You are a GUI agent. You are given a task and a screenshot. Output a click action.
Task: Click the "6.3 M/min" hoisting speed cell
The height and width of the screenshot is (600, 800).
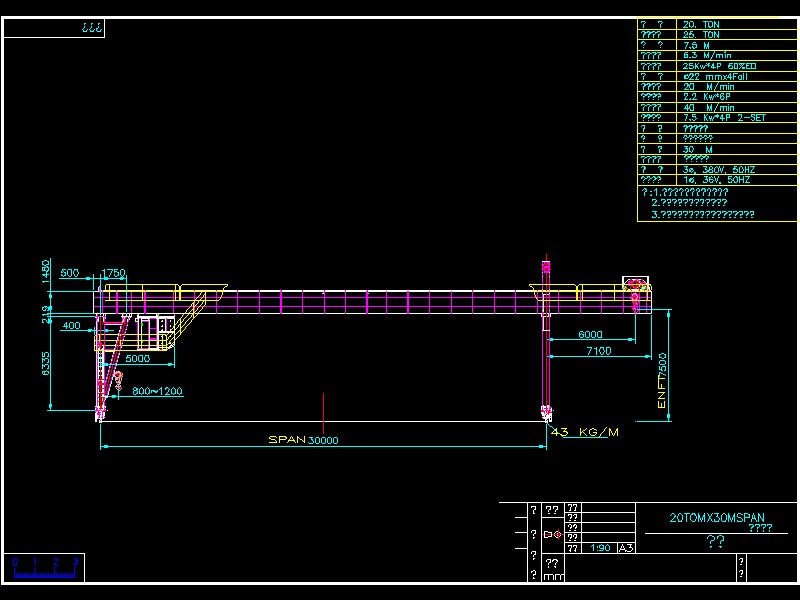tap(705, 56)
